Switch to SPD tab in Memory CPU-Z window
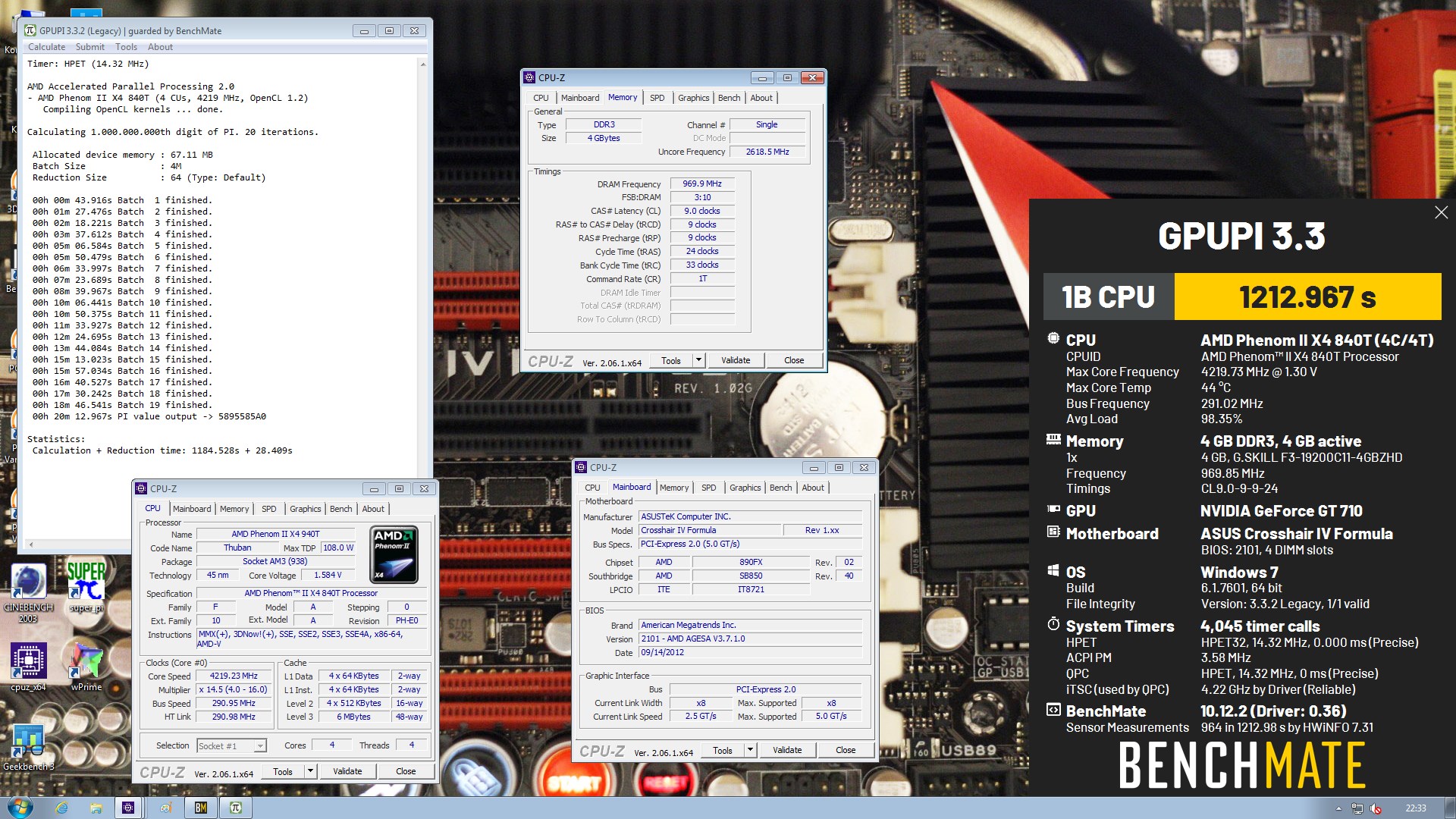 coord(657,98)
